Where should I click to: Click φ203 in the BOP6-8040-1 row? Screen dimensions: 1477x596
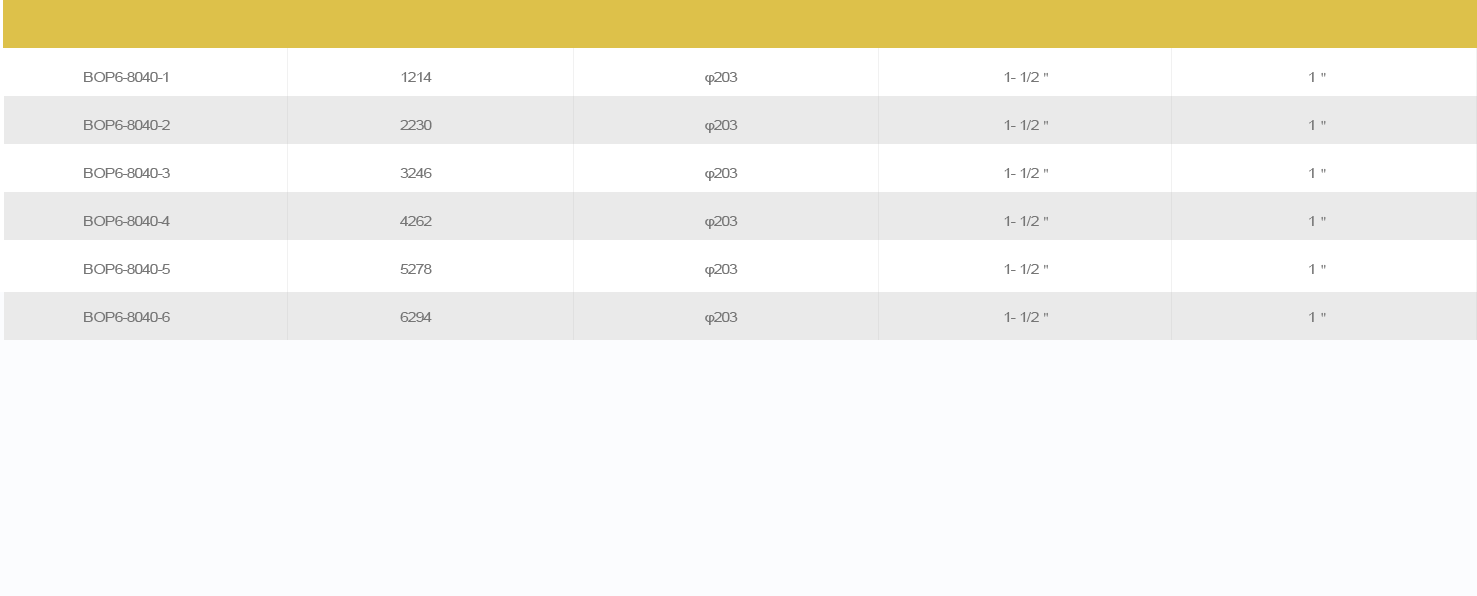pos(721,77)
